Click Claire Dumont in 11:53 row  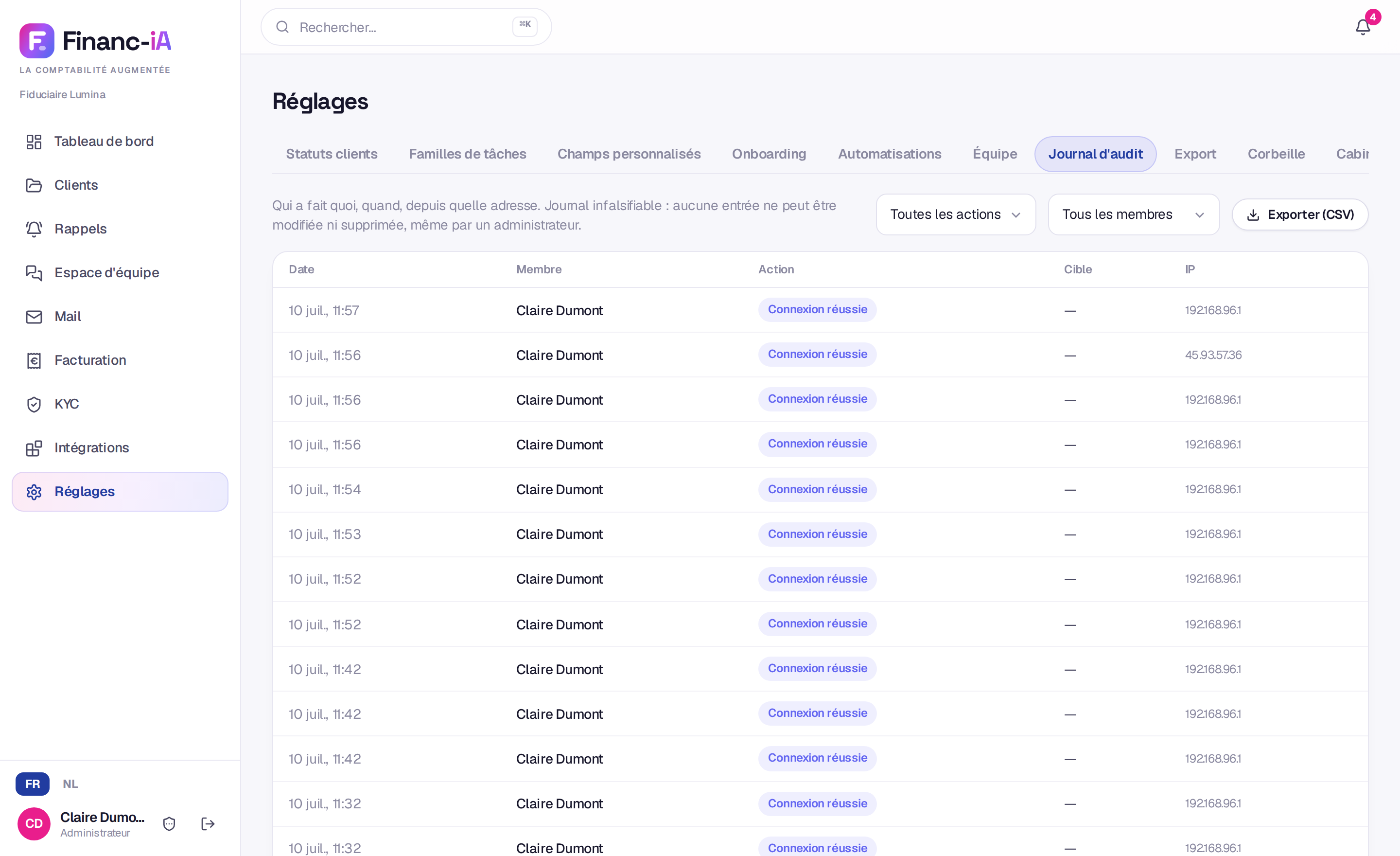click(x=559, y=535)
